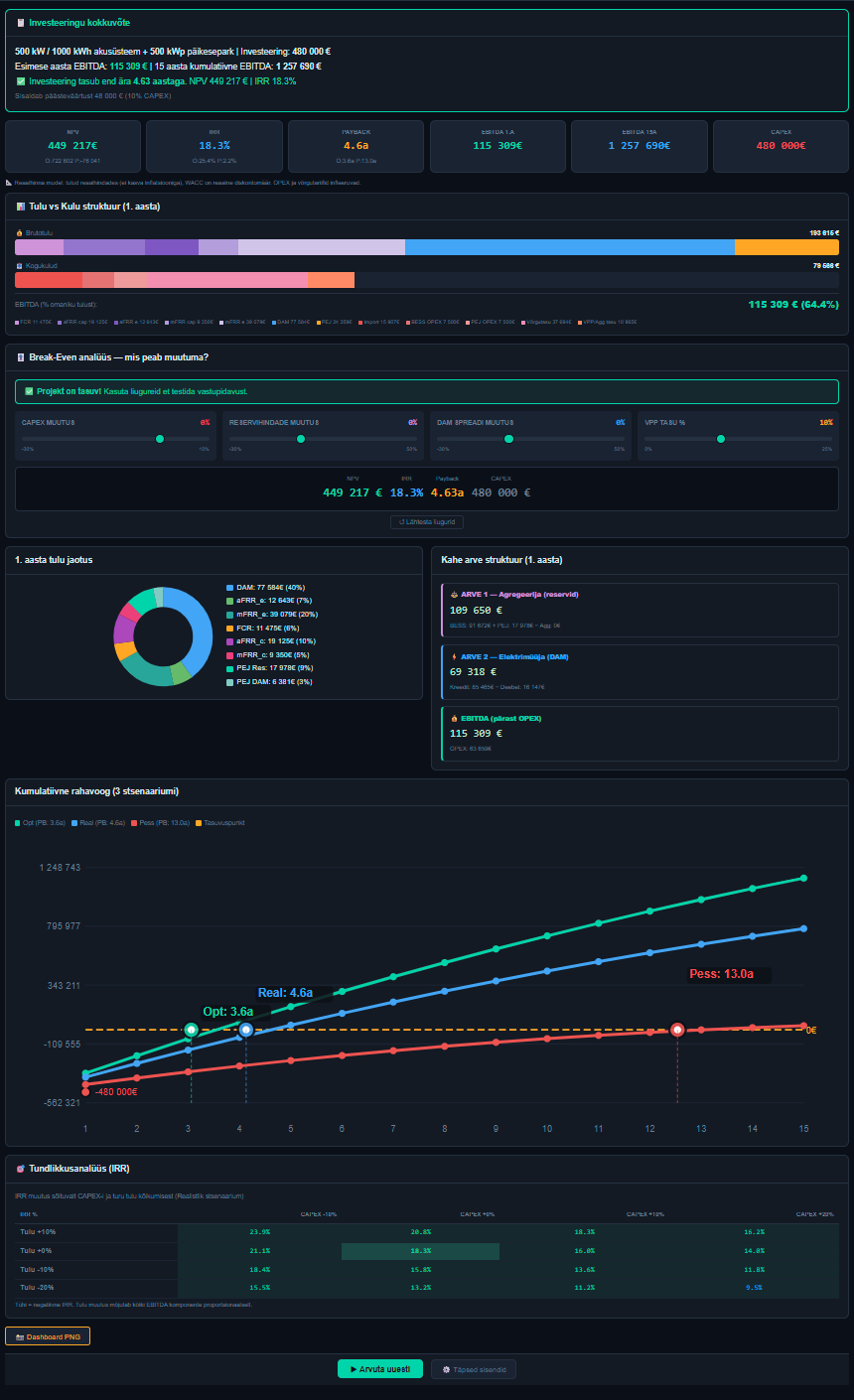Click the Lähtesta liugurid reset button
The image size is (854, 1400).
(427, 521)
